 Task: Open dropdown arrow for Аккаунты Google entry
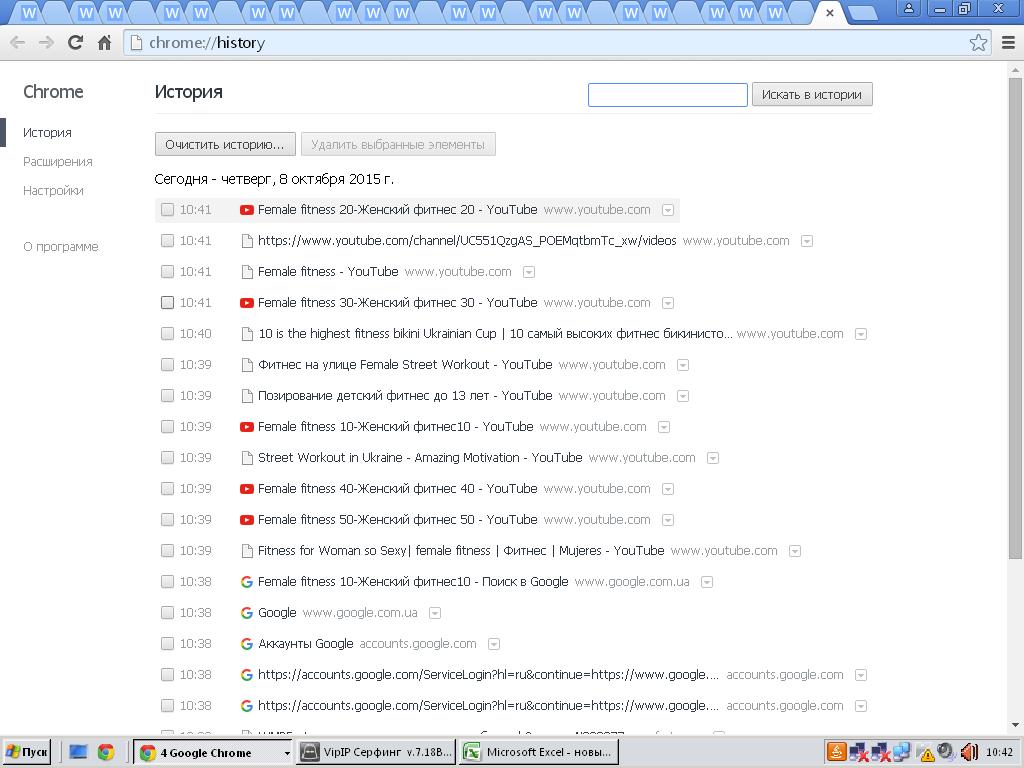tap(494, 645)
